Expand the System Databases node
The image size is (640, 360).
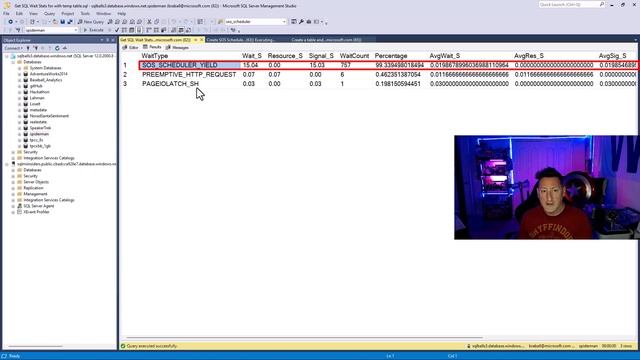click(20, 68)
